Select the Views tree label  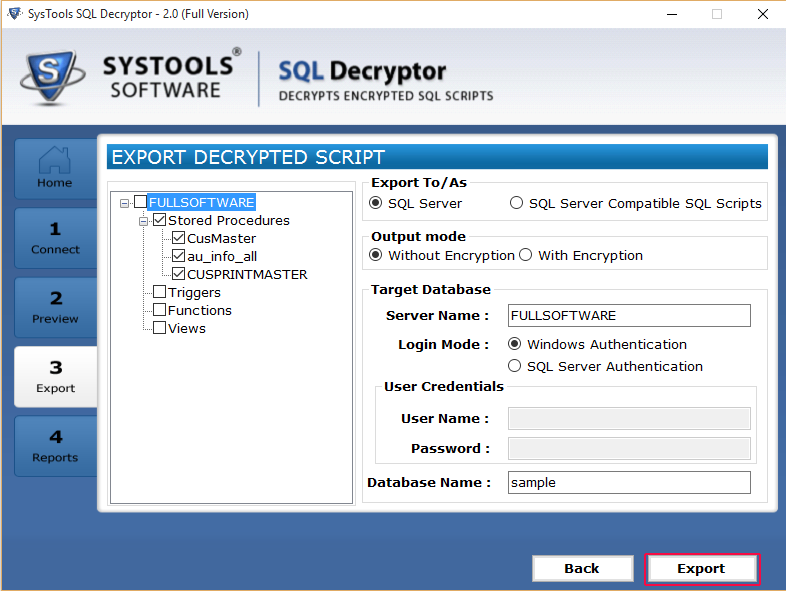point(186,328)
